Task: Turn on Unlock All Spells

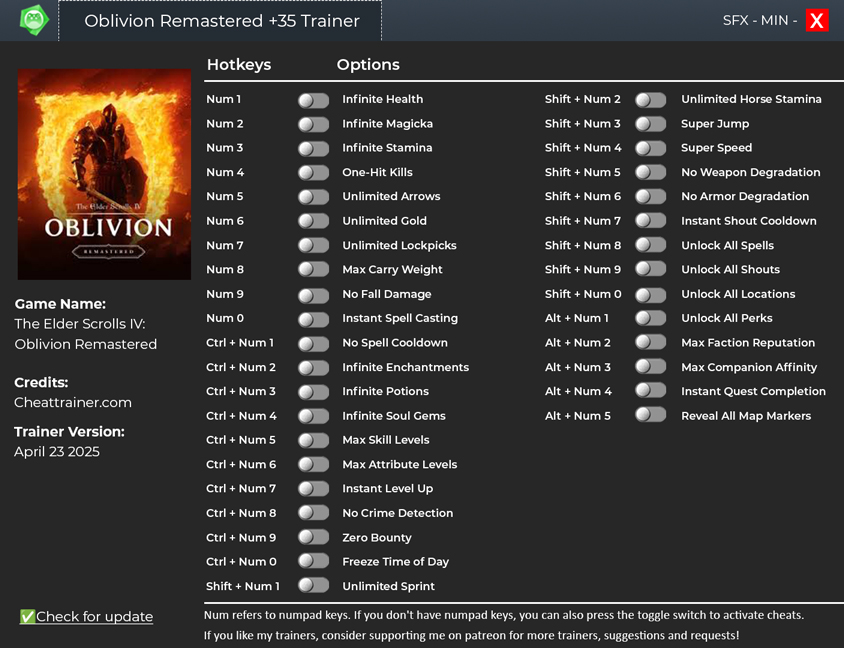Action: click(650, 245)
